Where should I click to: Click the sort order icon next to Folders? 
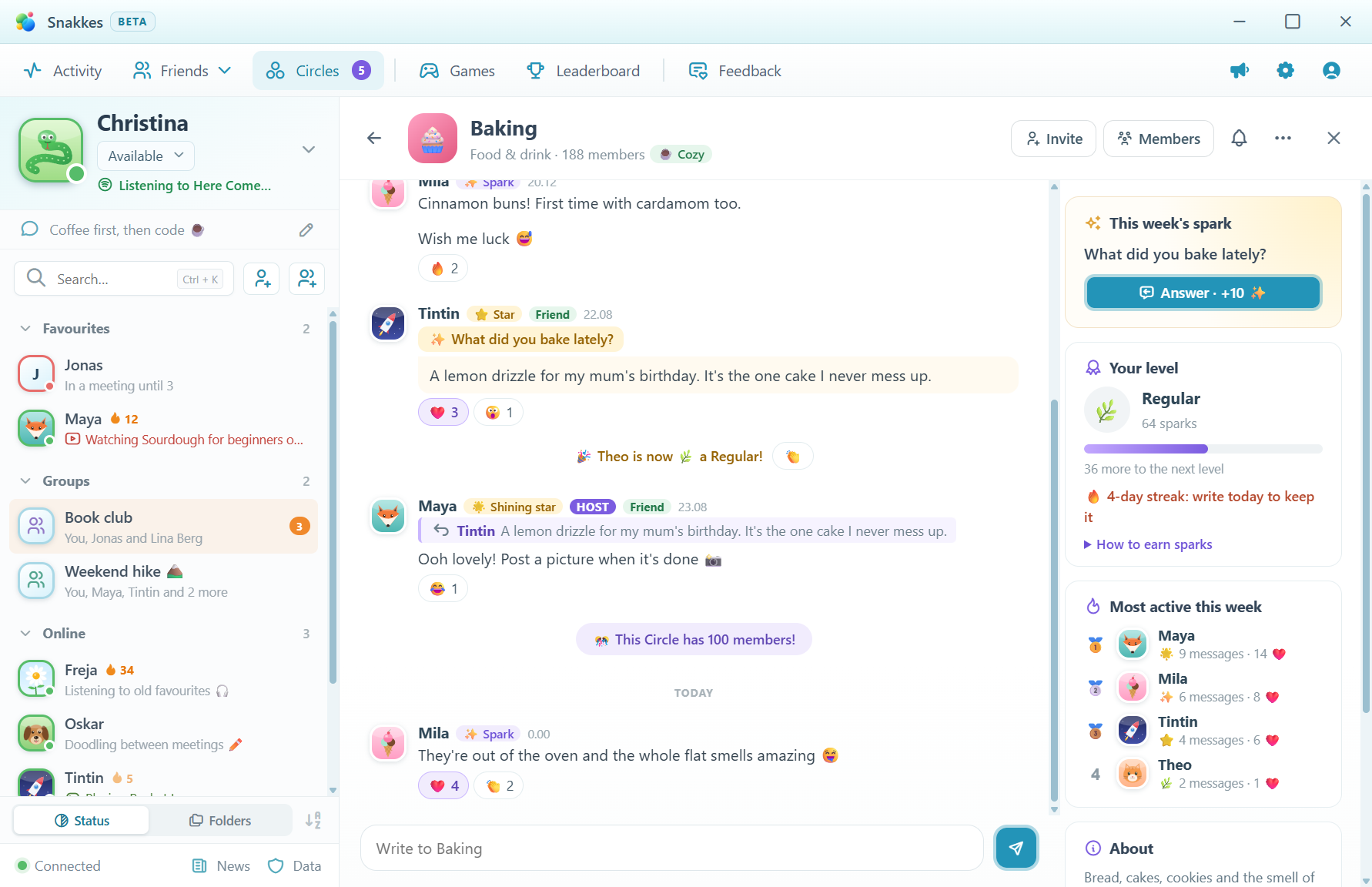(313, 821)
